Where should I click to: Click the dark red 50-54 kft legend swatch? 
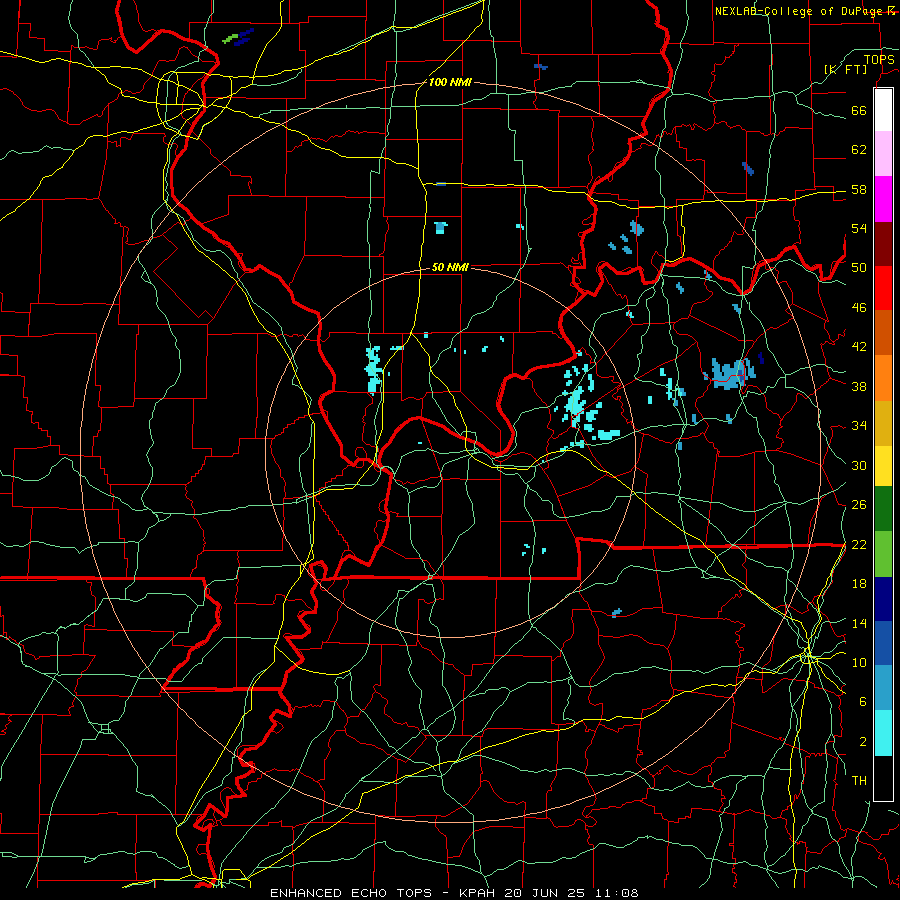(883, 244)
